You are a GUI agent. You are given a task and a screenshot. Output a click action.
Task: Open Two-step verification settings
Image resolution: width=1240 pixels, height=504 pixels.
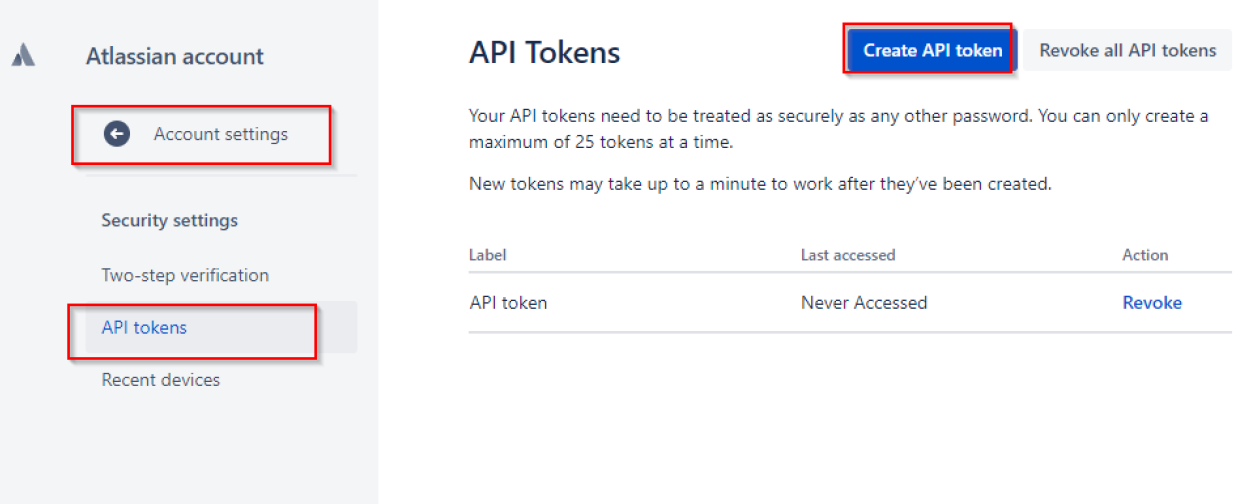[185, 275]
